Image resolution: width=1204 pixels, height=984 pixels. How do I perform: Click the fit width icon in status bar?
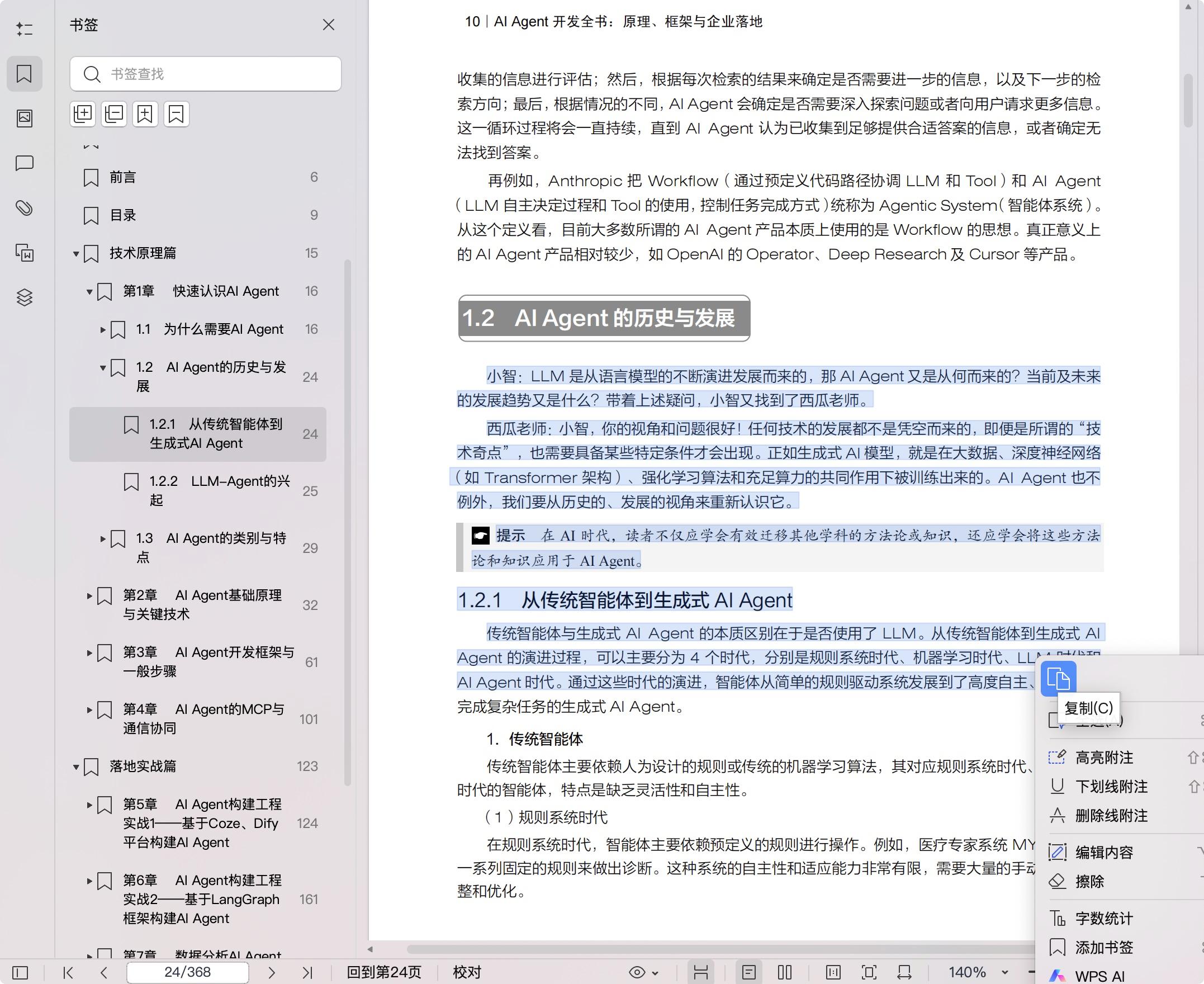904,973
